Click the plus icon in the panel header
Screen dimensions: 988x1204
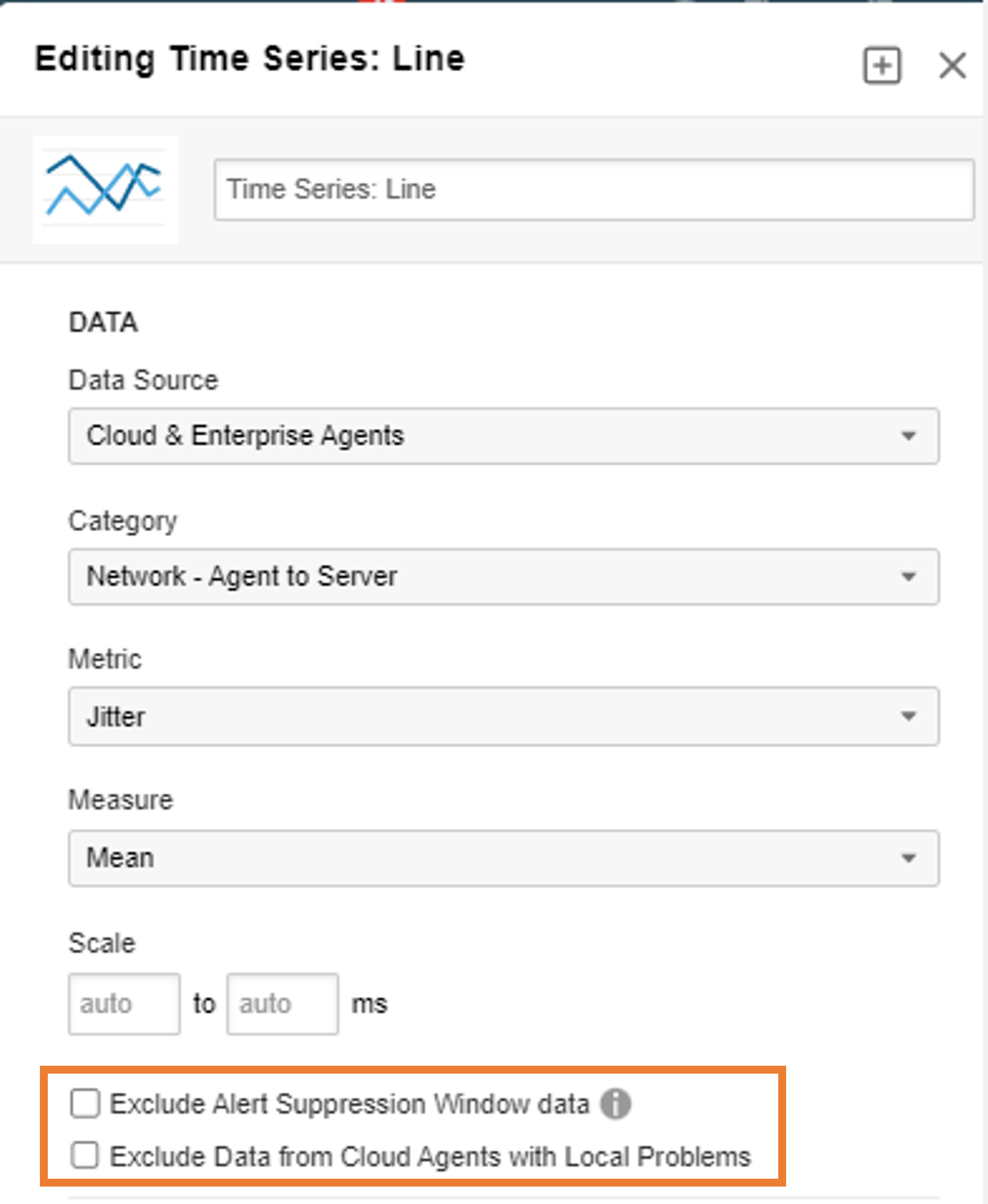882,66
